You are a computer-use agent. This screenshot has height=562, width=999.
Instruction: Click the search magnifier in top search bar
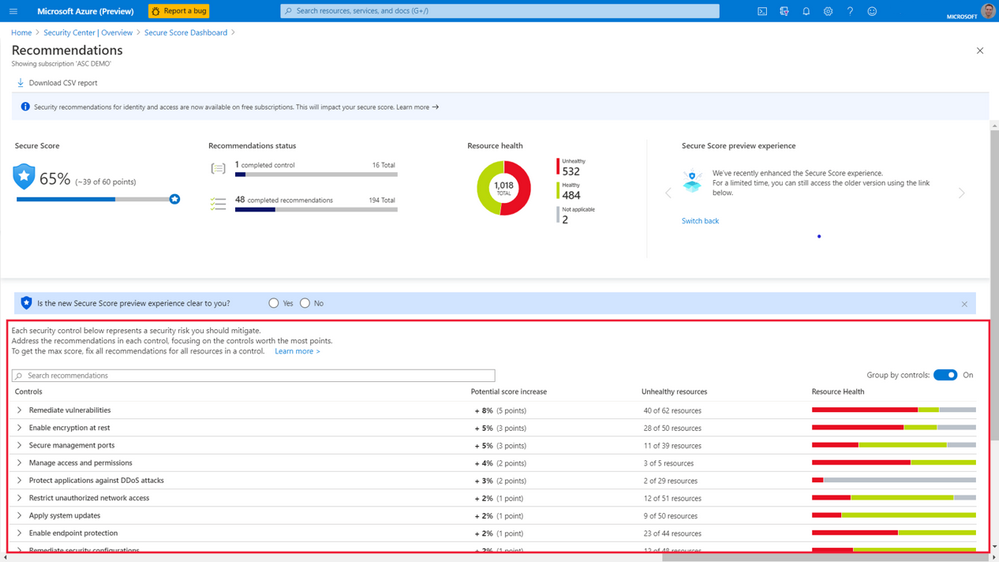(x=288, y=11)
